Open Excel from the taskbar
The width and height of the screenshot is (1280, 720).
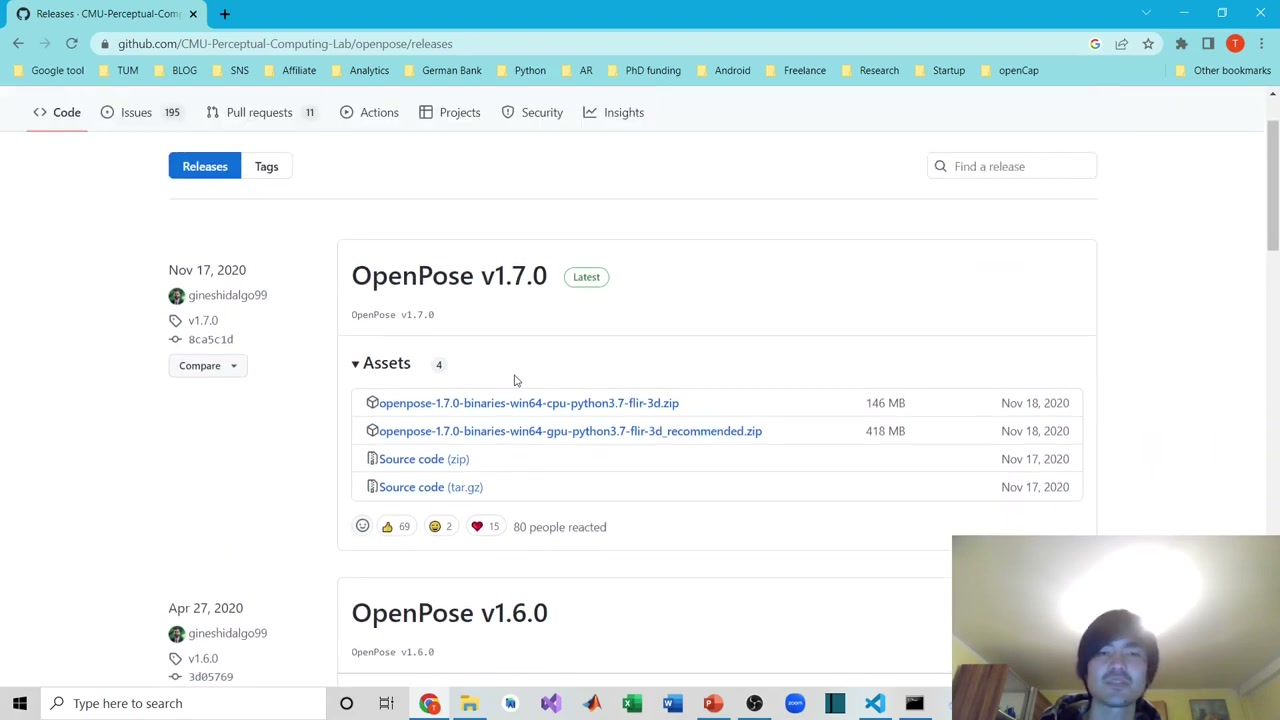(x=632, y=703)
